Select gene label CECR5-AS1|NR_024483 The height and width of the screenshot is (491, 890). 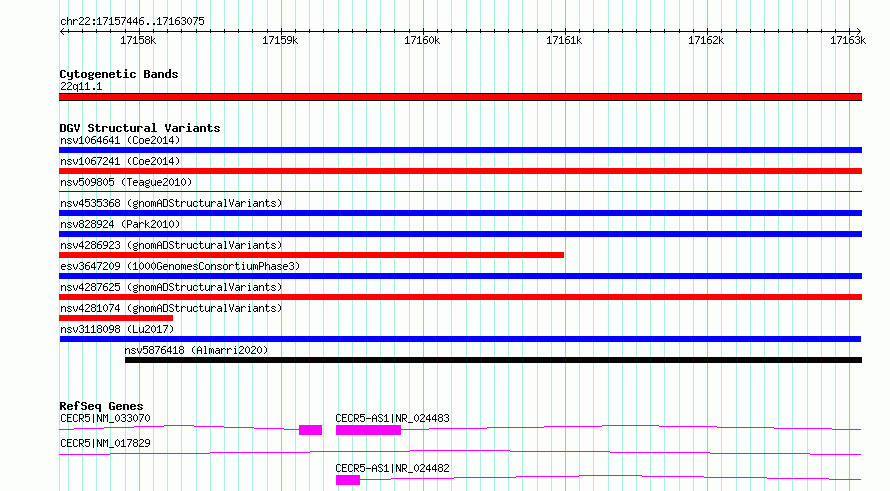392,418
